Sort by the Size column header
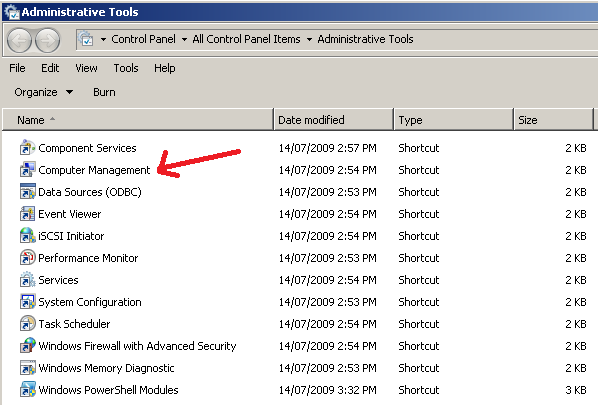The width and height of the screenshot is (598, 405). coord(553,120)
